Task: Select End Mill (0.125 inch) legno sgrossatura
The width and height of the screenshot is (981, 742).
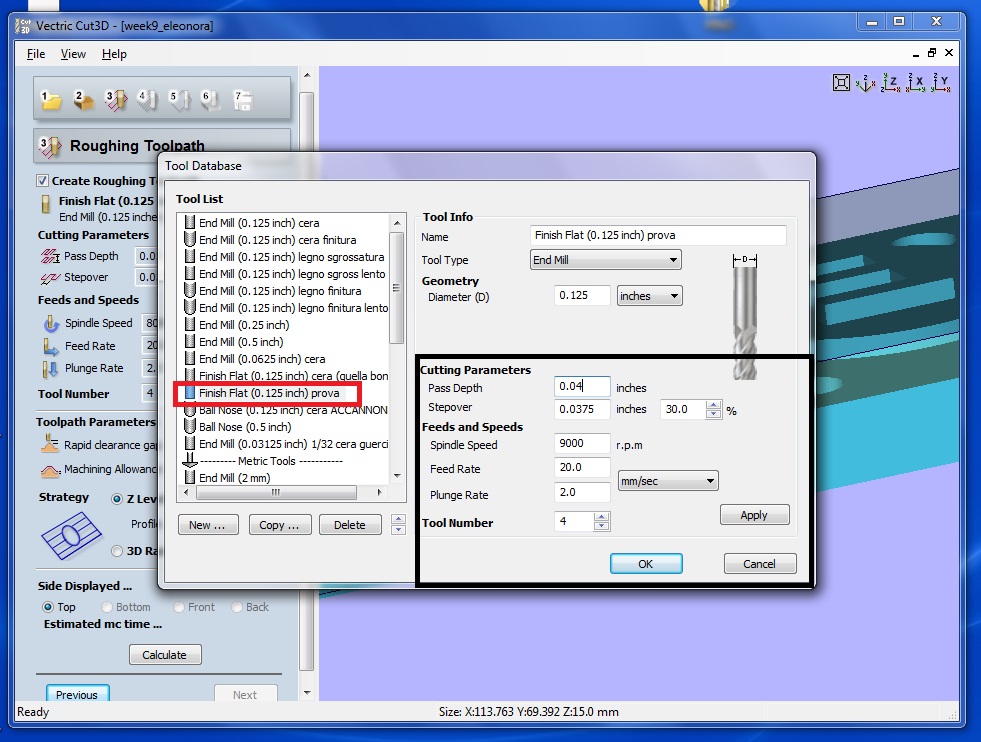Action: [292, 257]
